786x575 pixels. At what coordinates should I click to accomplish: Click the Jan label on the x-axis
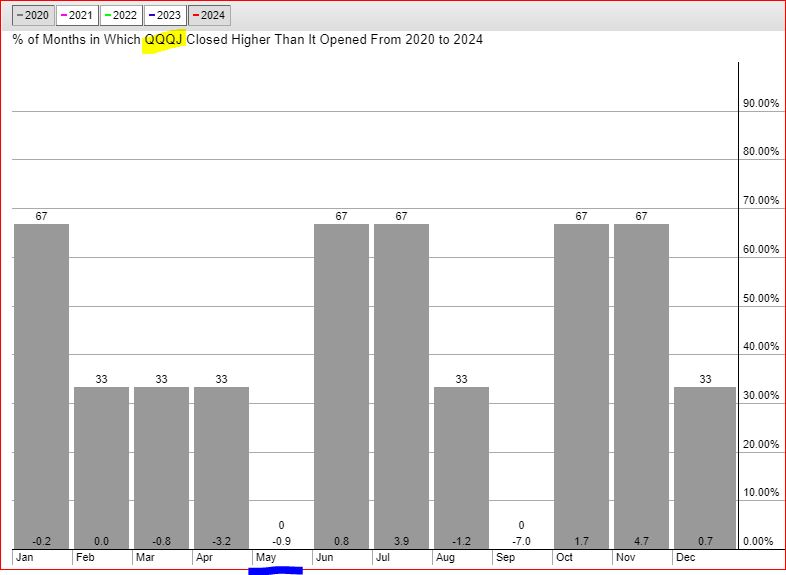pyautogui.click(x=25, y=557)
